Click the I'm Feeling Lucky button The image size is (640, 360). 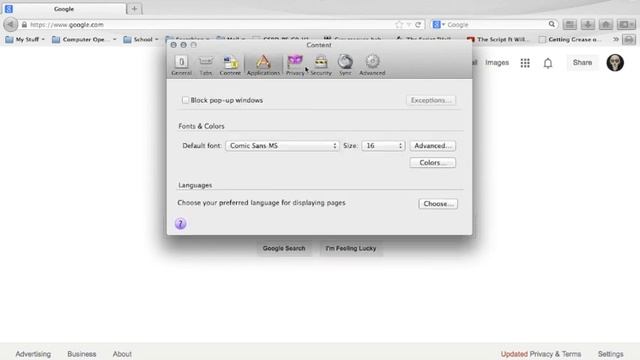351,248
